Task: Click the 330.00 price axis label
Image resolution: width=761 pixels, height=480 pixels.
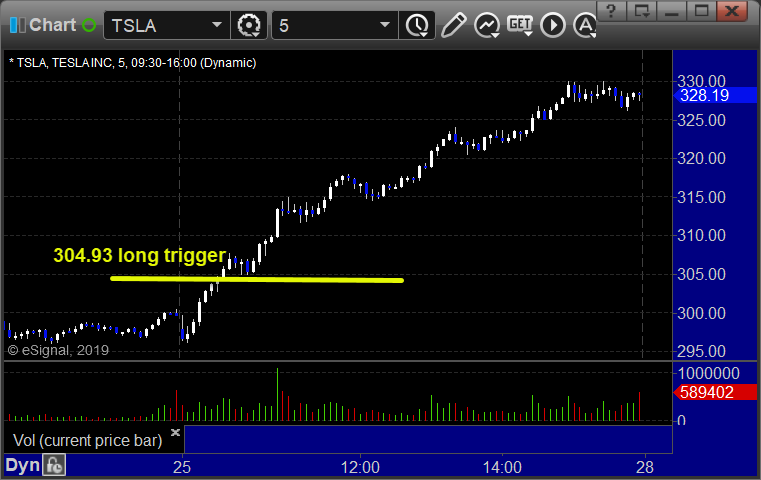Action: click(701, 81)
